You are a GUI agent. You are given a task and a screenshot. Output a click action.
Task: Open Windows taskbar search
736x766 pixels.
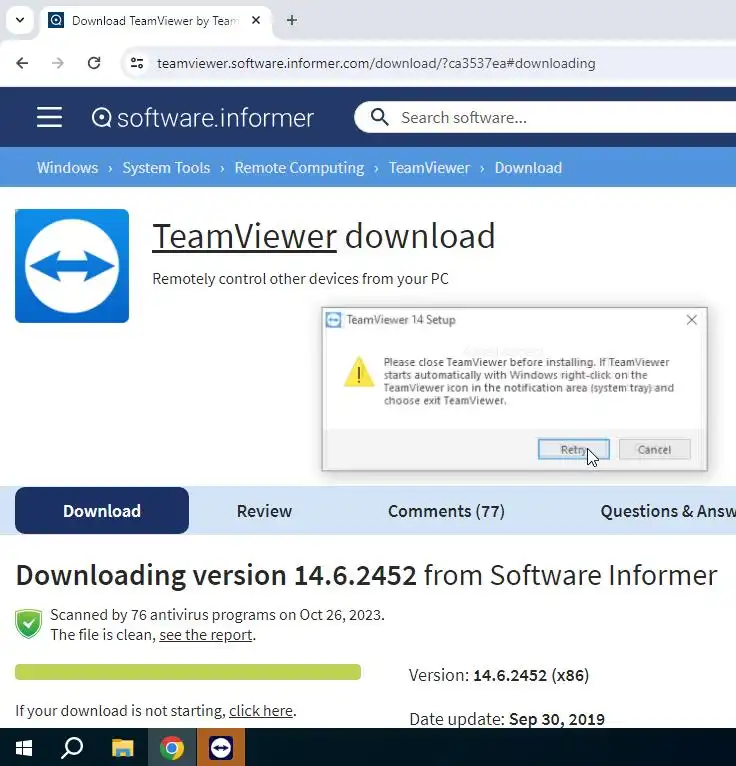72,747
